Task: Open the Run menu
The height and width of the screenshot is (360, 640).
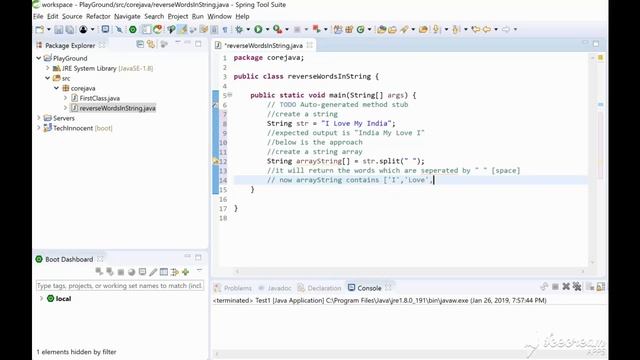Action: [x=198, y=16]
